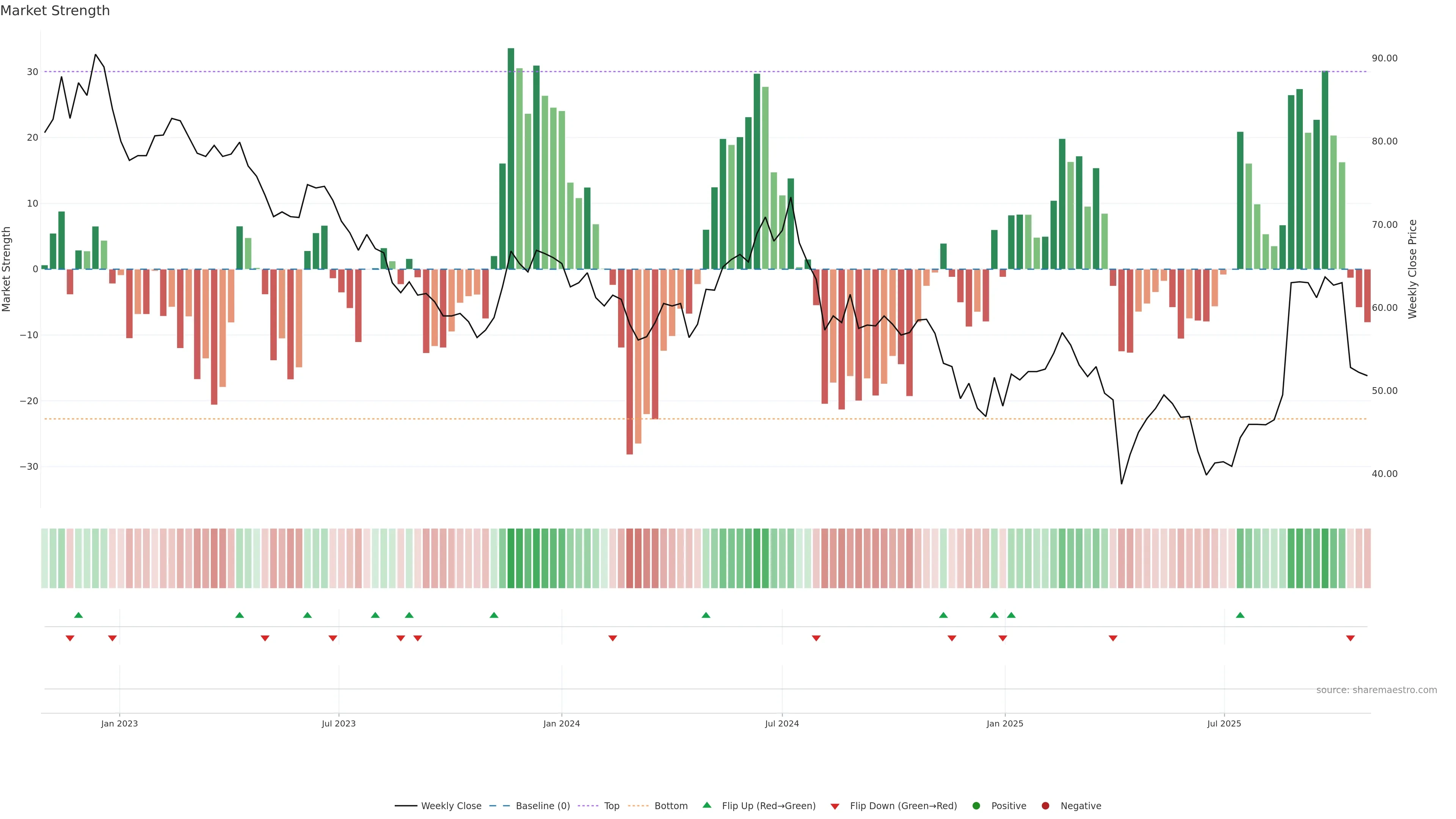The width and height of the screenshot is (1456, 819).
Task: Click the darkest green heatmap strip cell
Action: click(x=511, y=558)
